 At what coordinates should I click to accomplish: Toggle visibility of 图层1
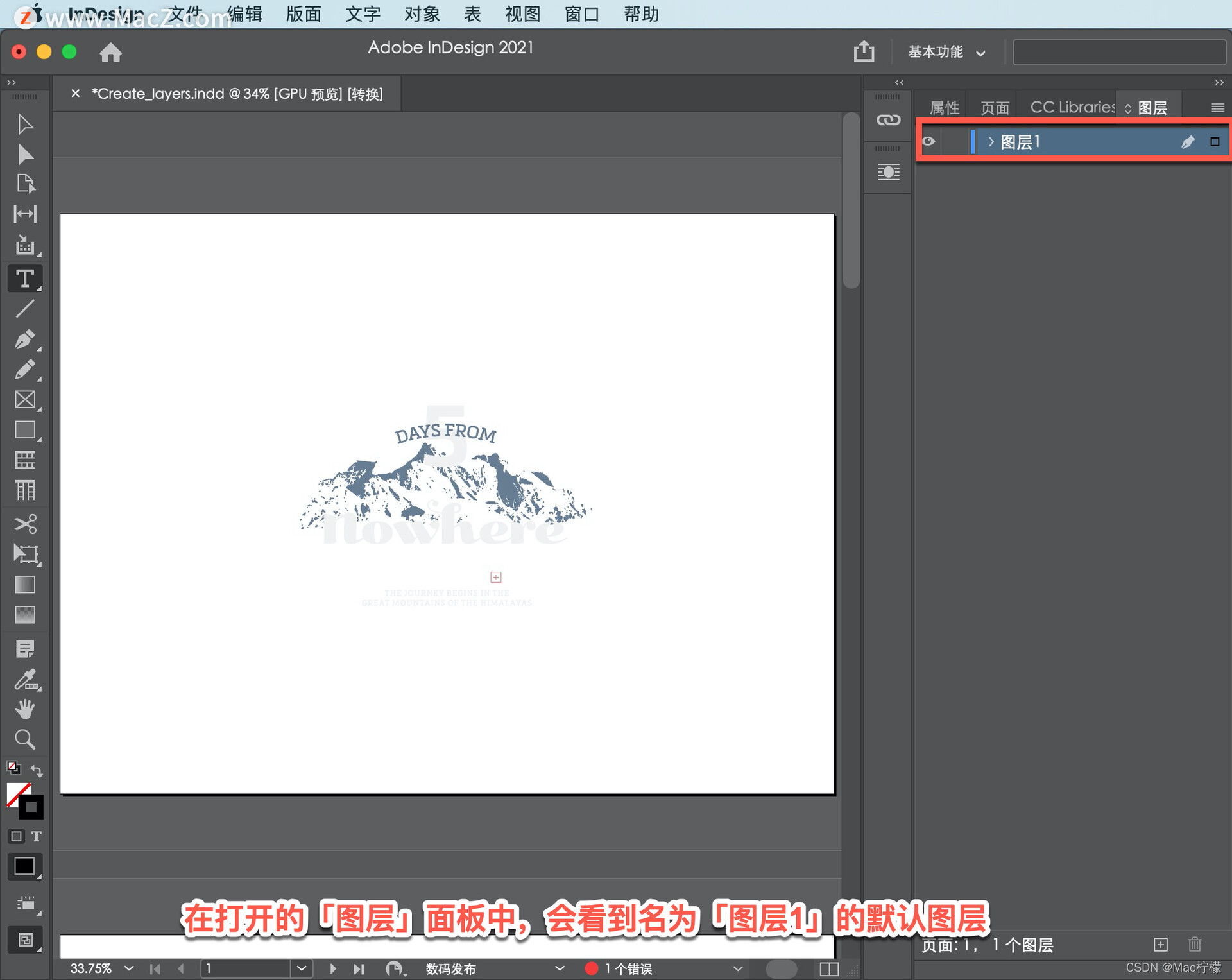(930, 141)
